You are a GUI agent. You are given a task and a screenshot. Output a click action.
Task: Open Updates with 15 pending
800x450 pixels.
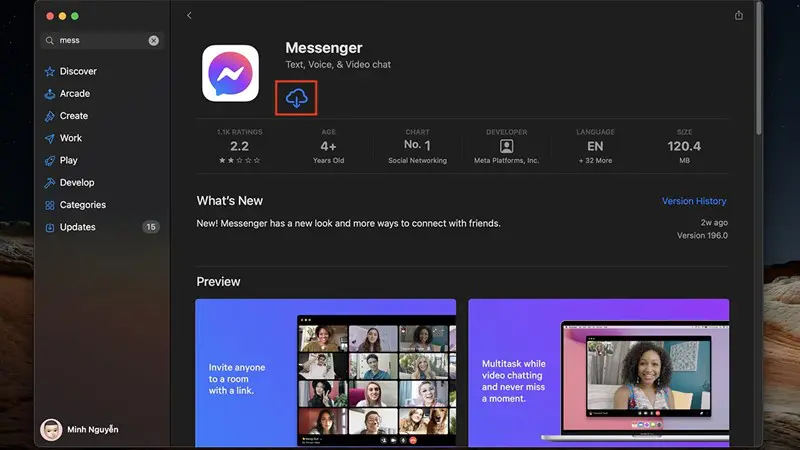coord(77,227)
